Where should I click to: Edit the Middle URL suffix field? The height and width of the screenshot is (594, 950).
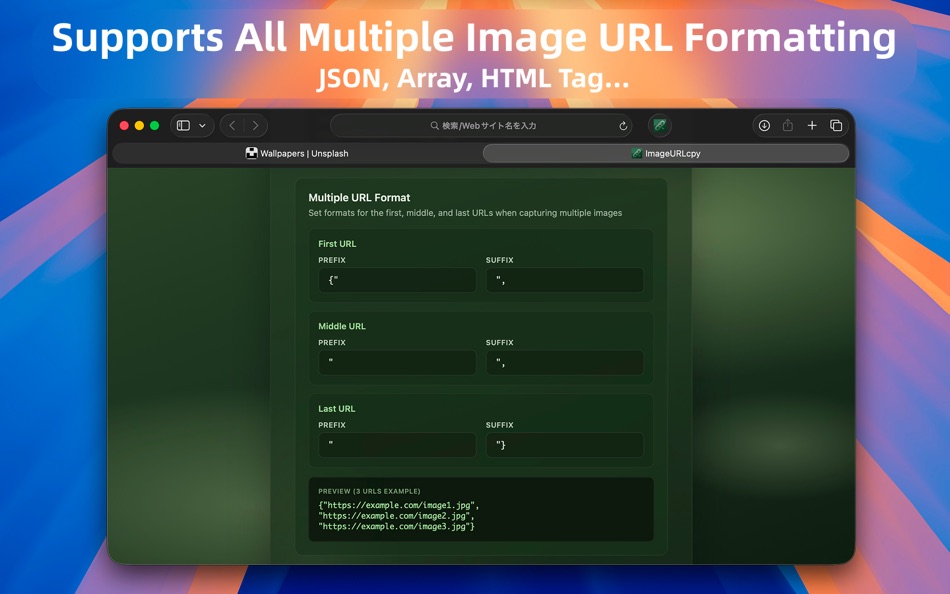565,362
